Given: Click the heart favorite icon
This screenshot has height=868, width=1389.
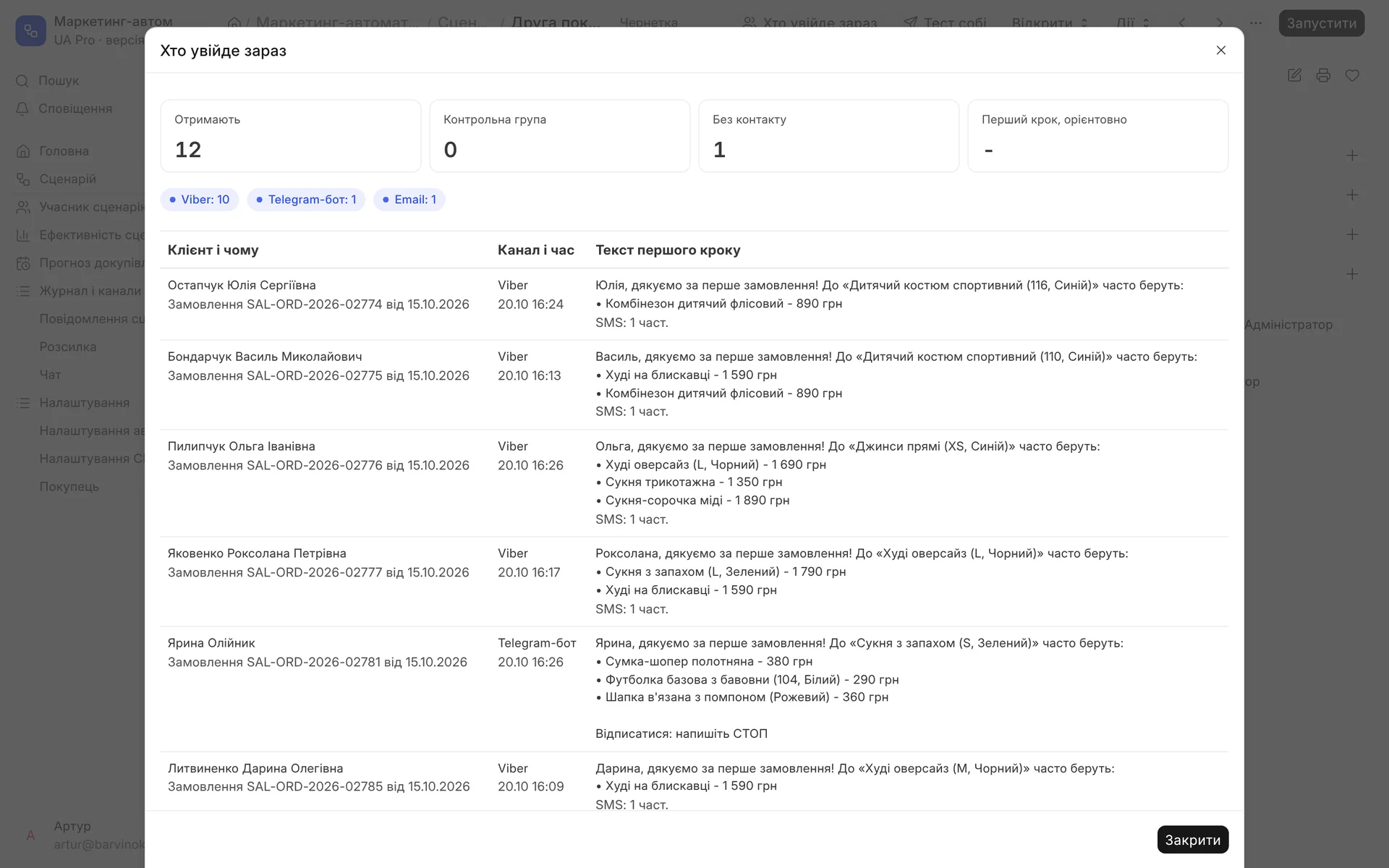Looking at the screenshot, I should [x=1352, y=75].
